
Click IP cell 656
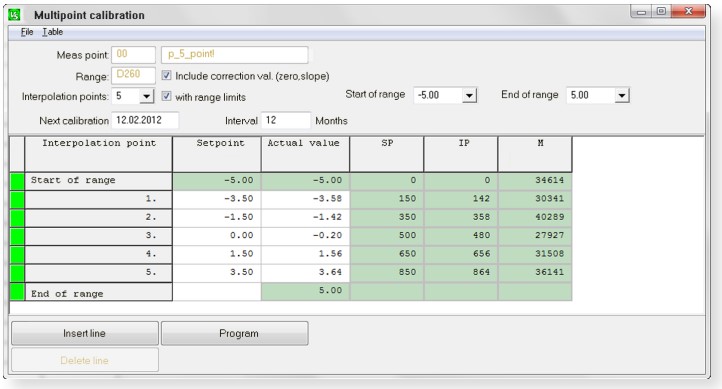[x=461, y=255]
